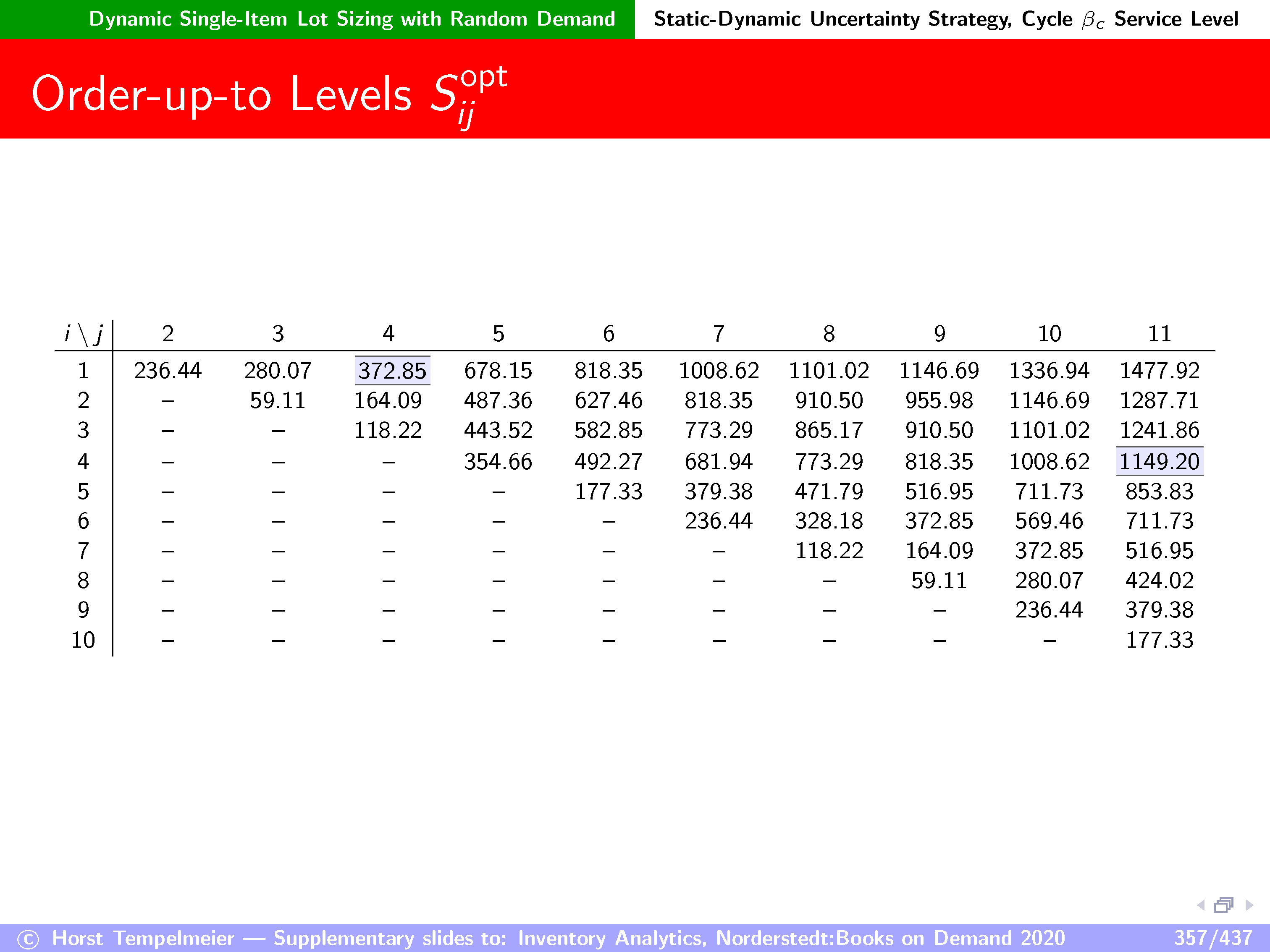Click the value 236.44 in row 1
The image size is (1270, 952).
tap(168, 371)
